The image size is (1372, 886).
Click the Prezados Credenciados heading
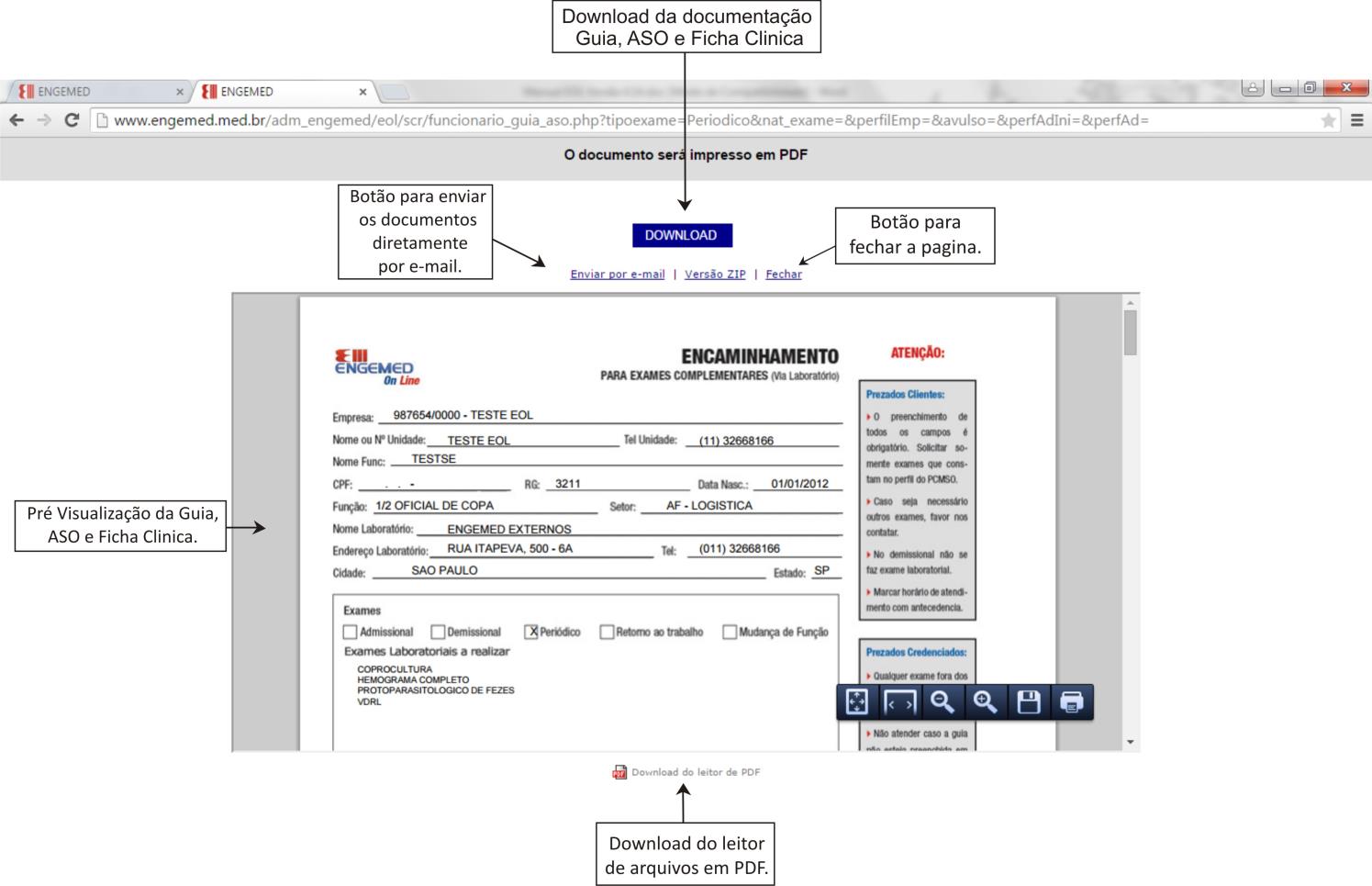click(x=916, y=653)
